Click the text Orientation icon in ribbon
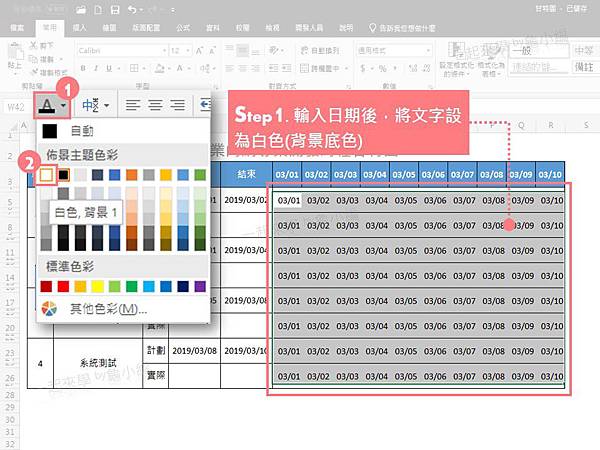This screenshot has height=450, width=600. click(x=274, y=50)
